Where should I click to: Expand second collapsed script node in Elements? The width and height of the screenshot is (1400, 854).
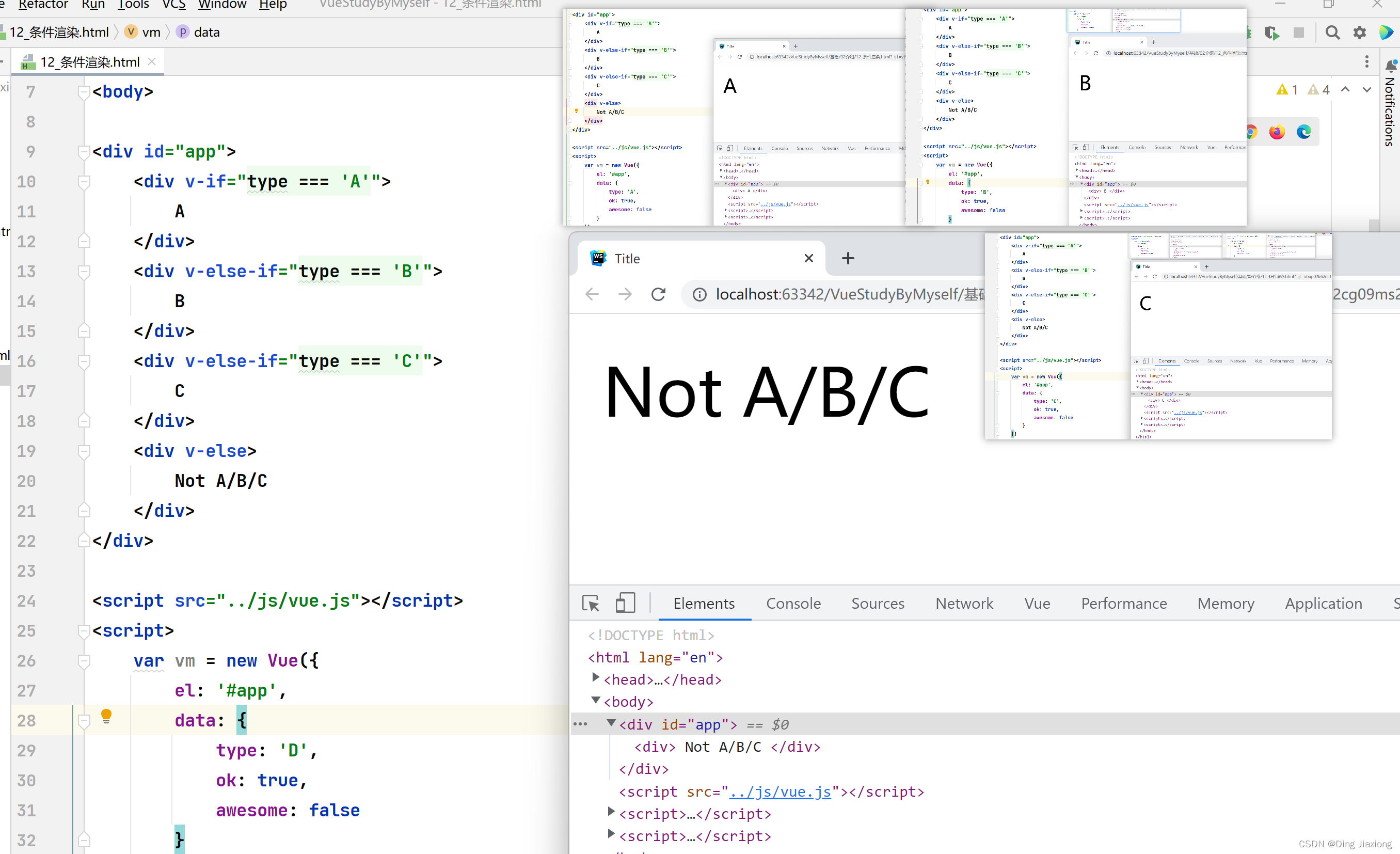611,833
